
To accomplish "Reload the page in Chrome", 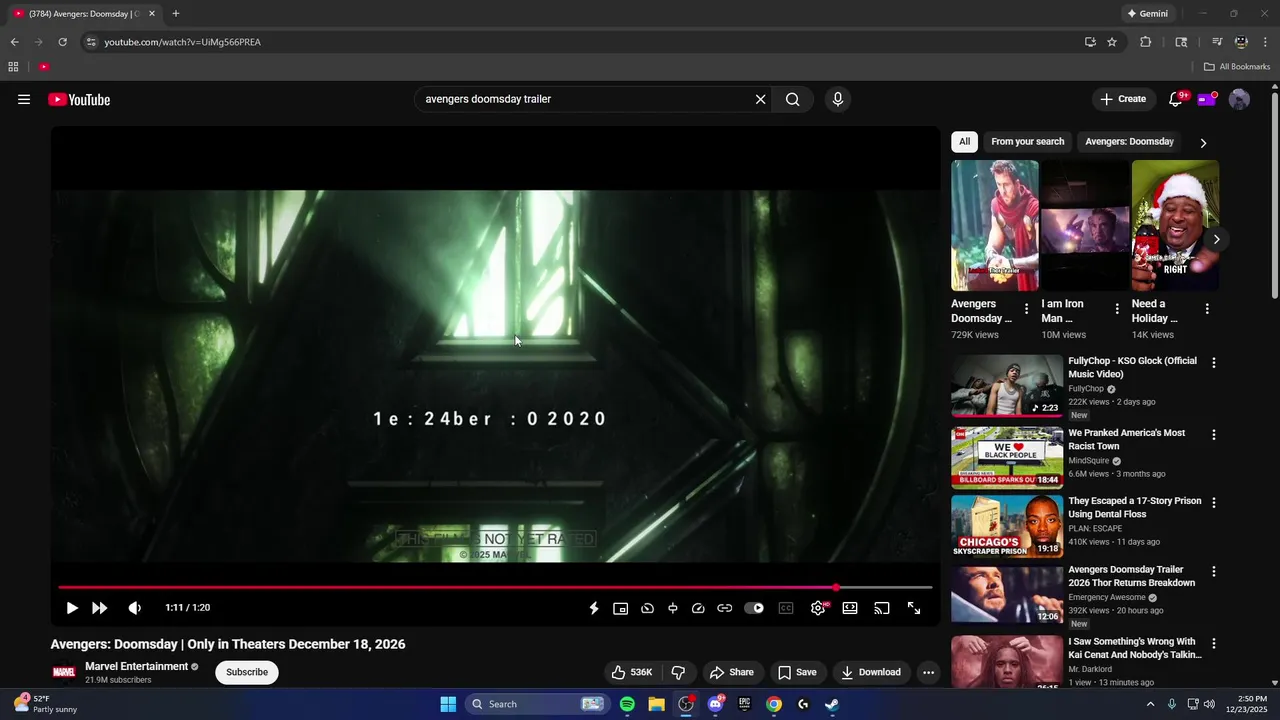I will click(62, 42).
